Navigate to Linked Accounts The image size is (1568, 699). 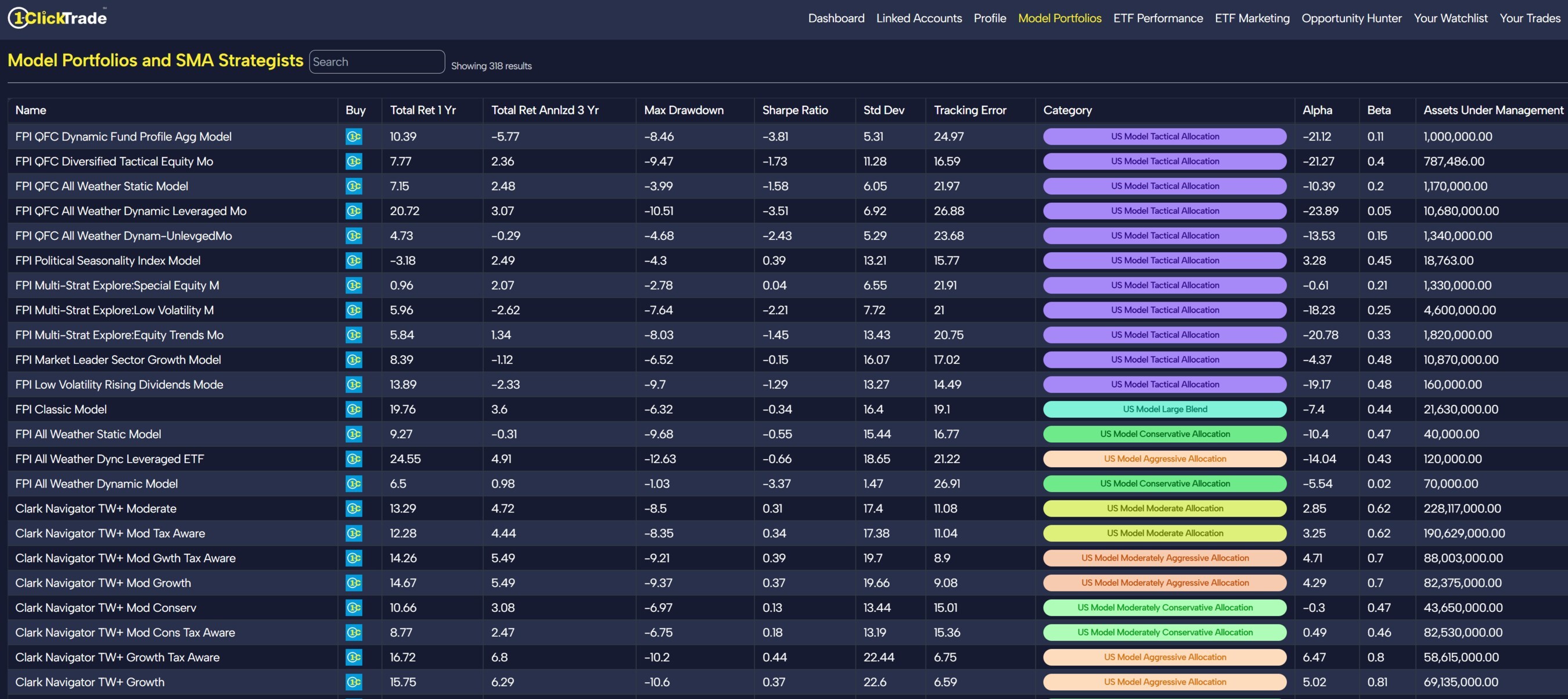[x=919, y=18]
